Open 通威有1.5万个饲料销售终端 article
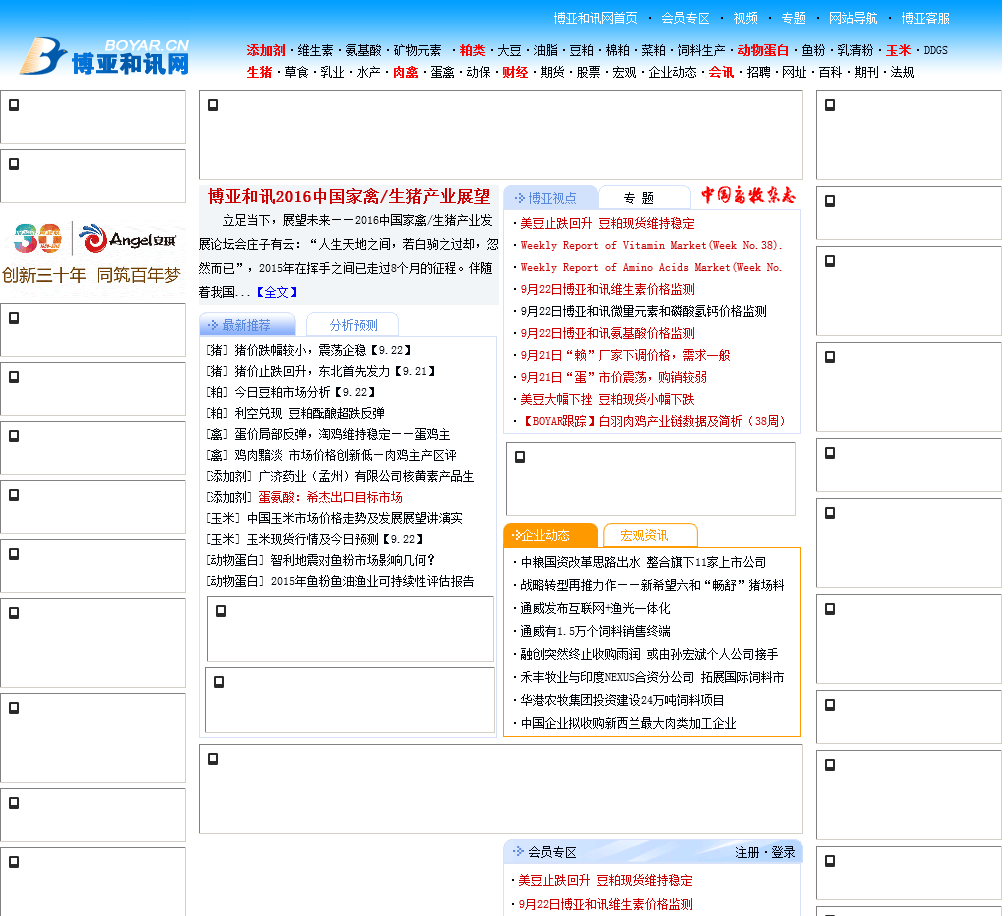This screenshot has height=916, width=1008. tap(595, 631)
